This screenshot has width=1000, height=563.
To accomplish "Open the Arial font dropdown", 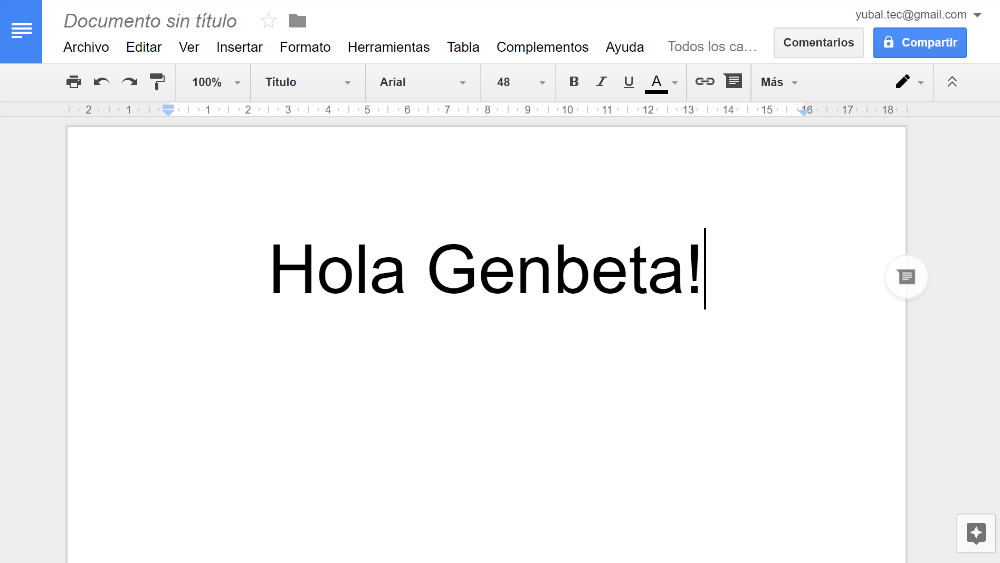I will click(422, 82).
